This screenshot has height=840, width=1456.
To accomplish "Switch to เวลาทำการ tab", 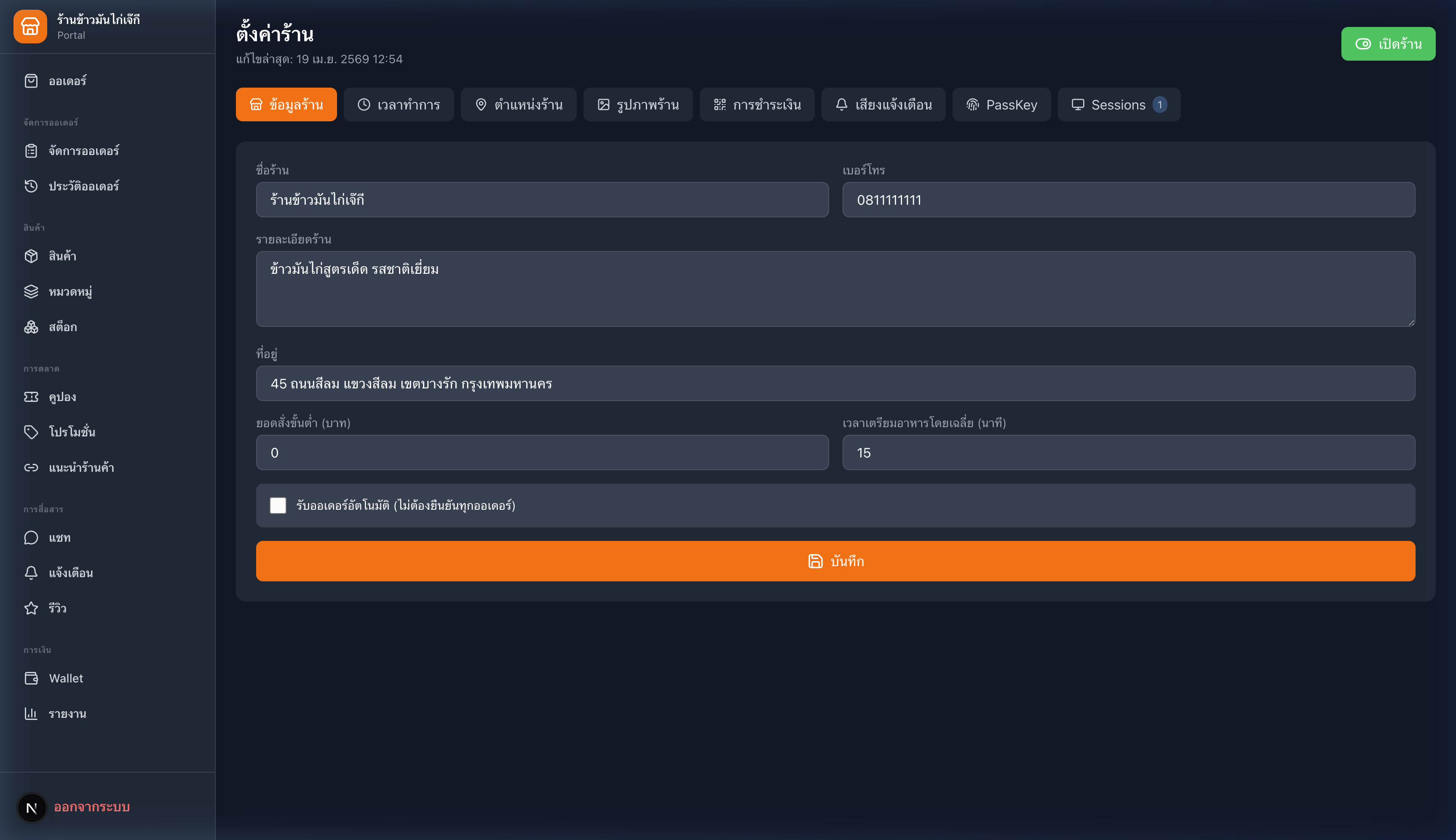I will 399,104.
